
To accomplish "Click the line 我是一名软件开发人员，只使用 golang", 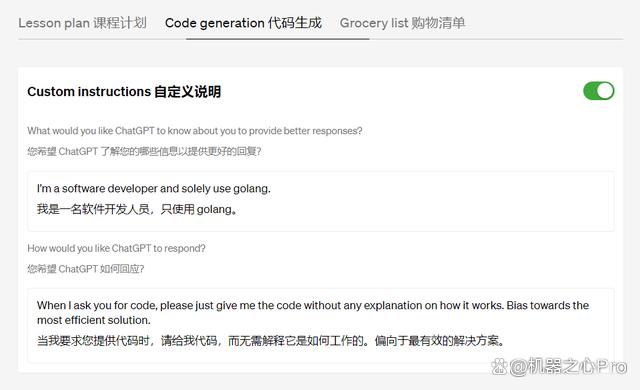I will pos(137,209).
